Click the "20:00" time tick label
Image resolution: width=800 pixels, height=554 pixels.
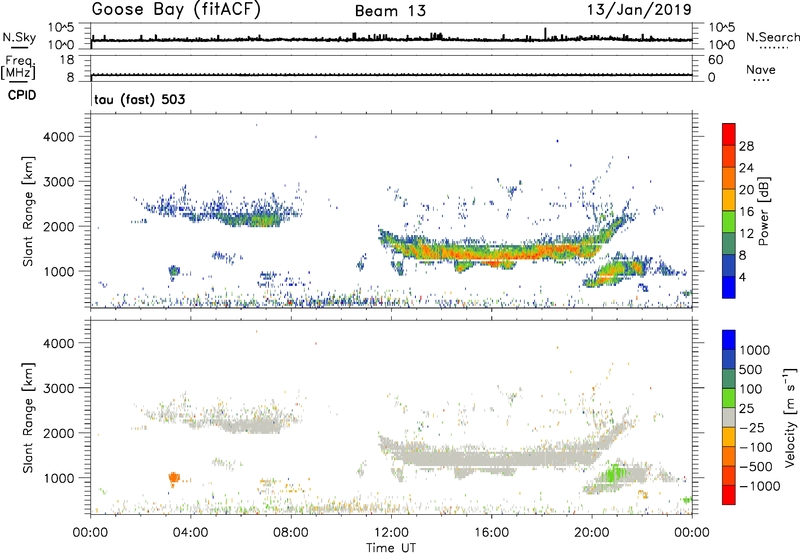(x=592, y=533)
